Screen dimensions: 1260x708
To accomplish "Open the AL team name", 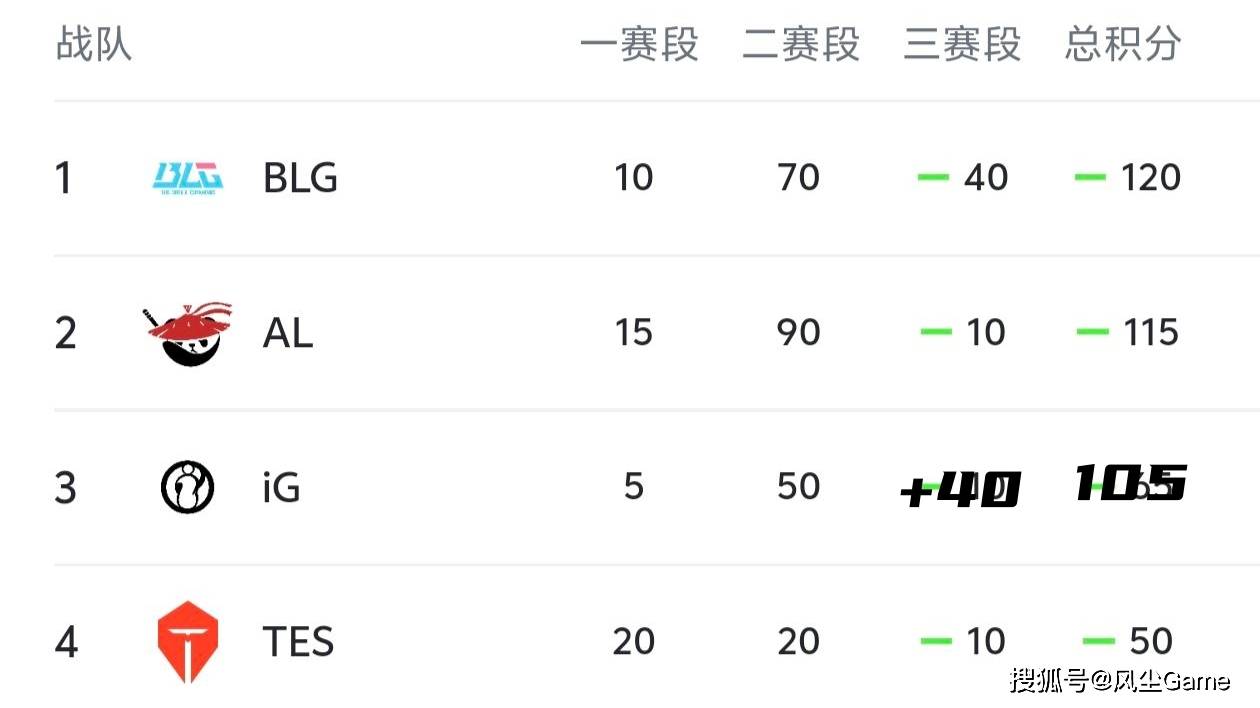I will (x=288, y=333).
